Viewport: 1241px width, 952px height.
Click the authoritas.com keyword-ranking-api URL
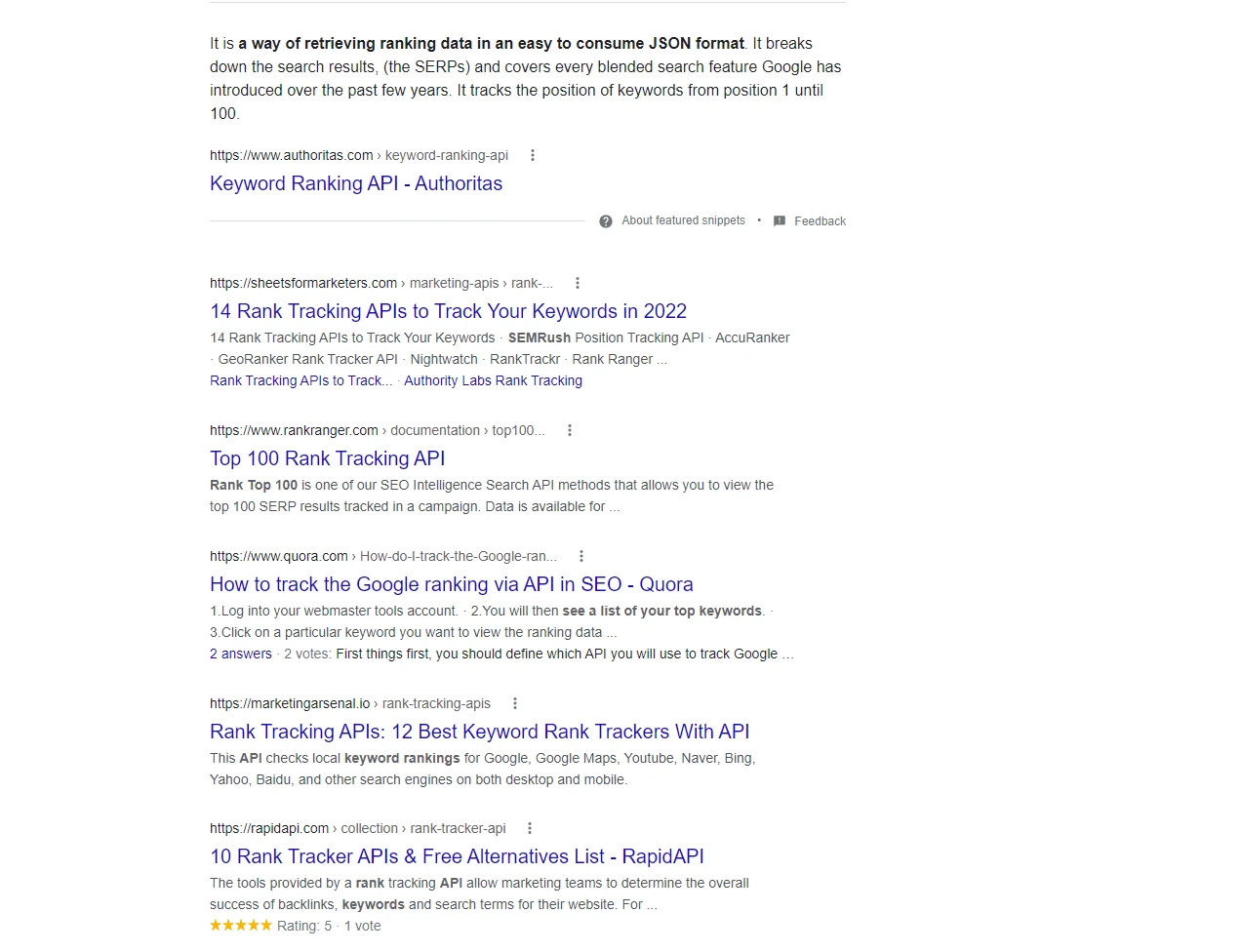coord(359,155)
